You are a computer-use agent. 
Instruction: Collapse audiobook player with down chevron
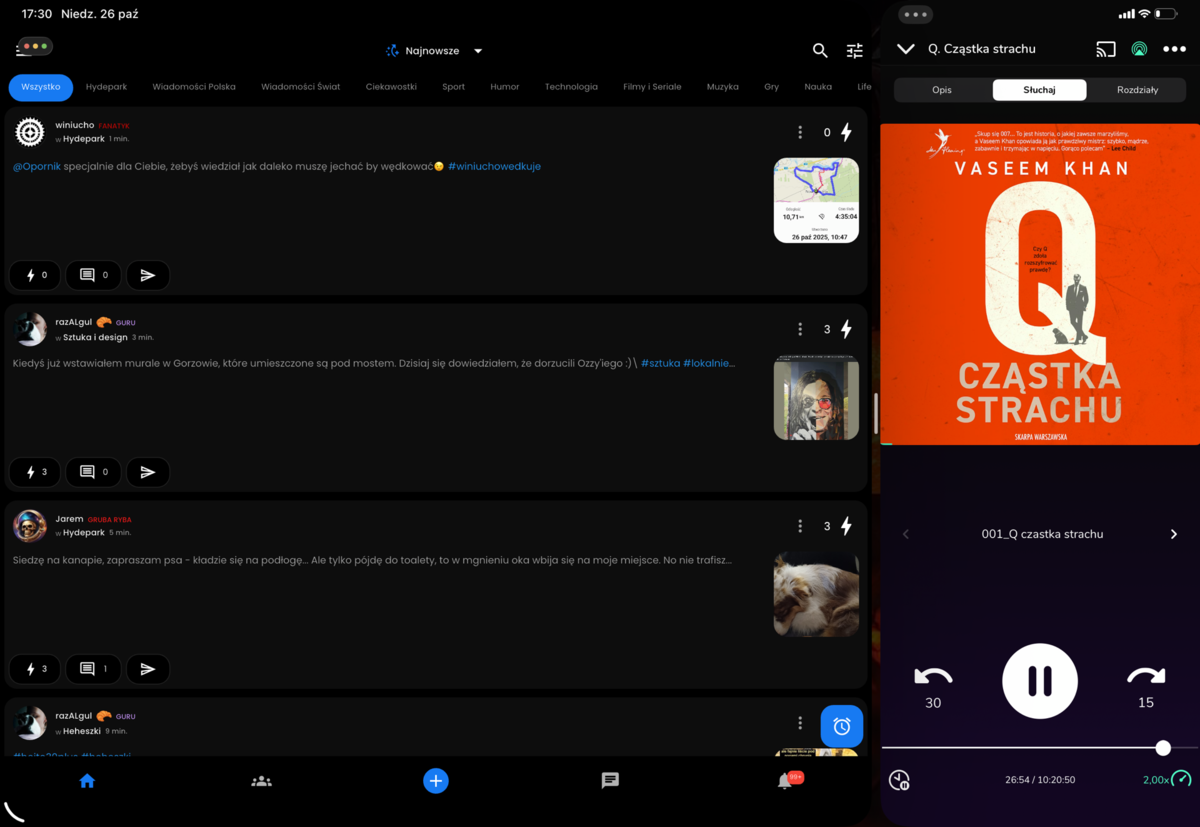[906, 49]
